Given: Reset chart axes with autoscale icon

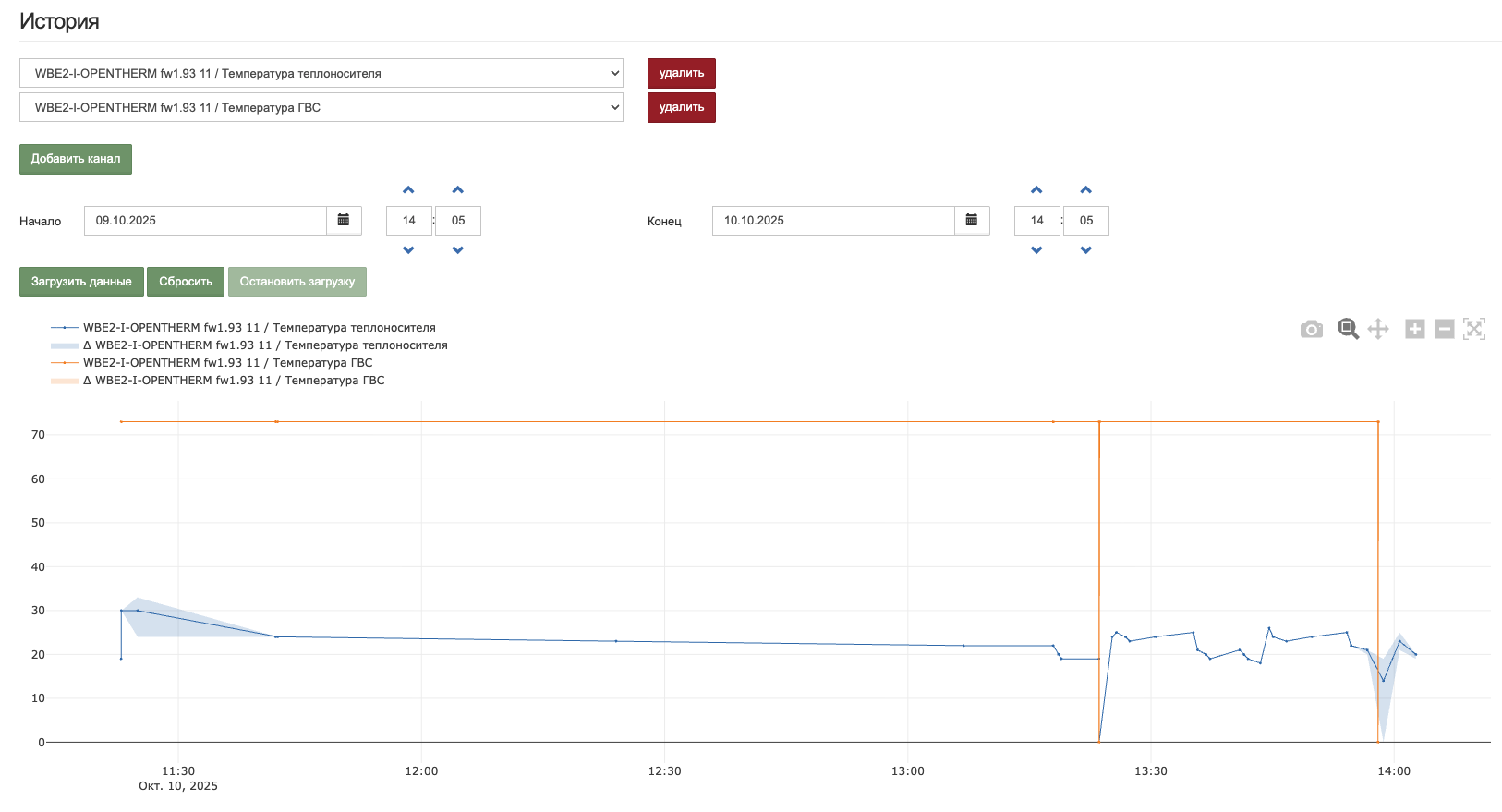Looking at the screenshot, I should pyautogui.click(x=1474, y=330).
